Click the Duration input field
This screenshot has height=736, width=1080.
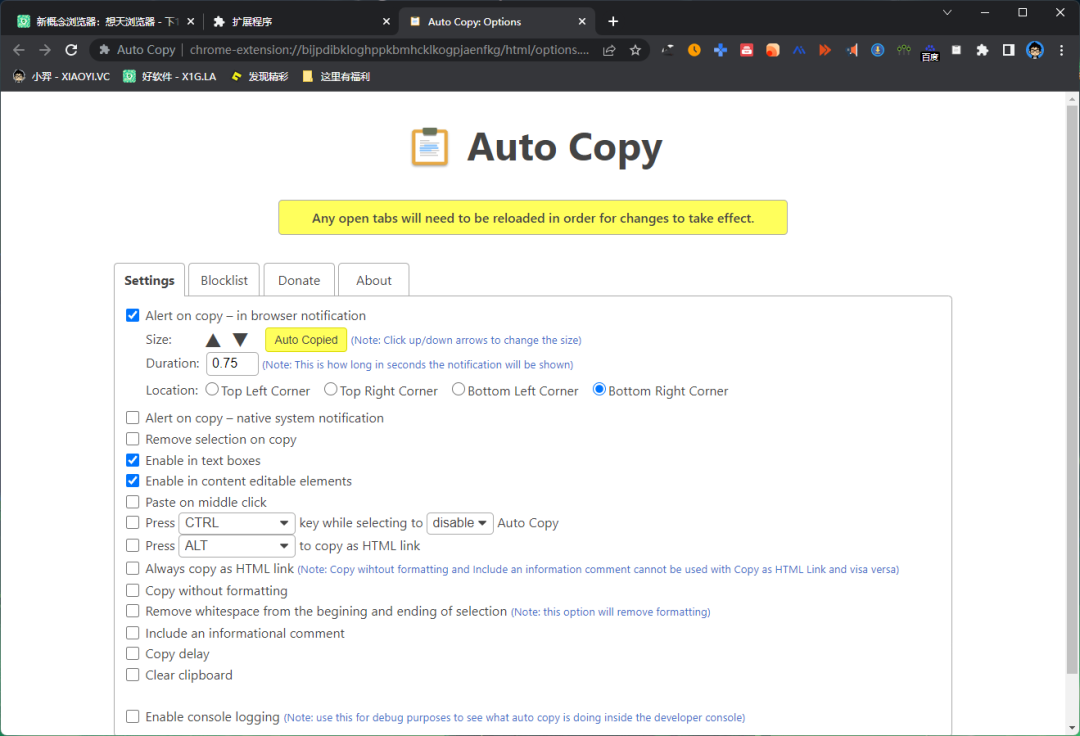pyautogui.click(x=232, y=364)
